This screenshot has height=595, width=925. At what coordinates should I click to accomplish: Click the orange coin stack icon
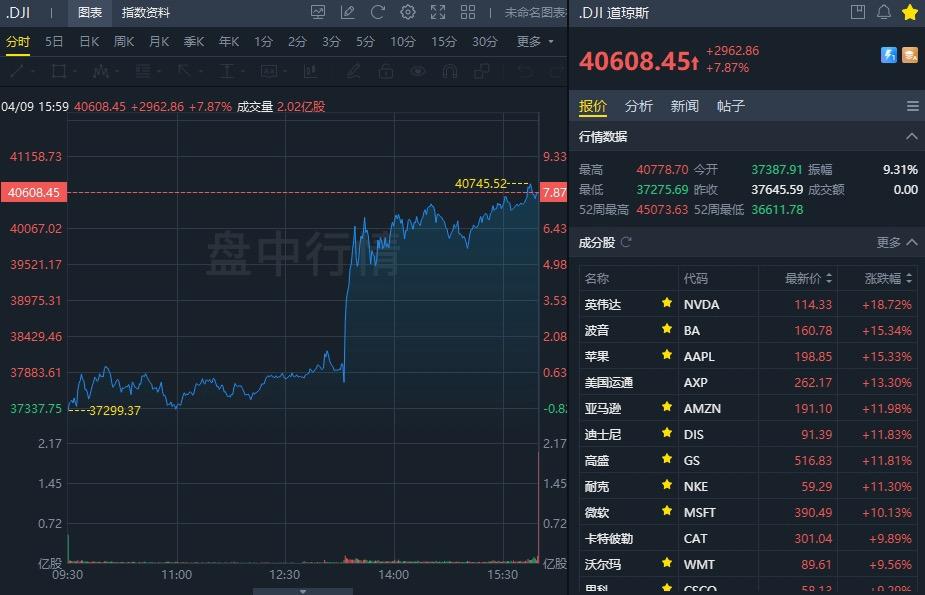coord(910,55)
